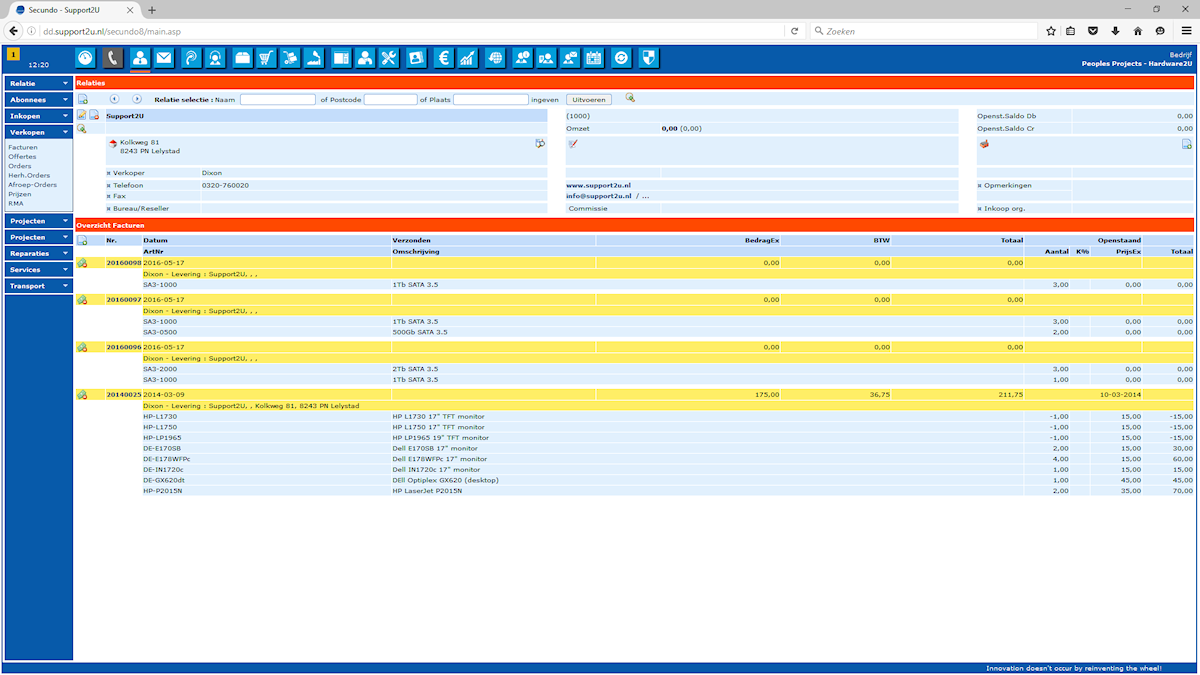Open Offertes under Verkopen
Screen dimensions: 1200x675
tap(23, 156)
